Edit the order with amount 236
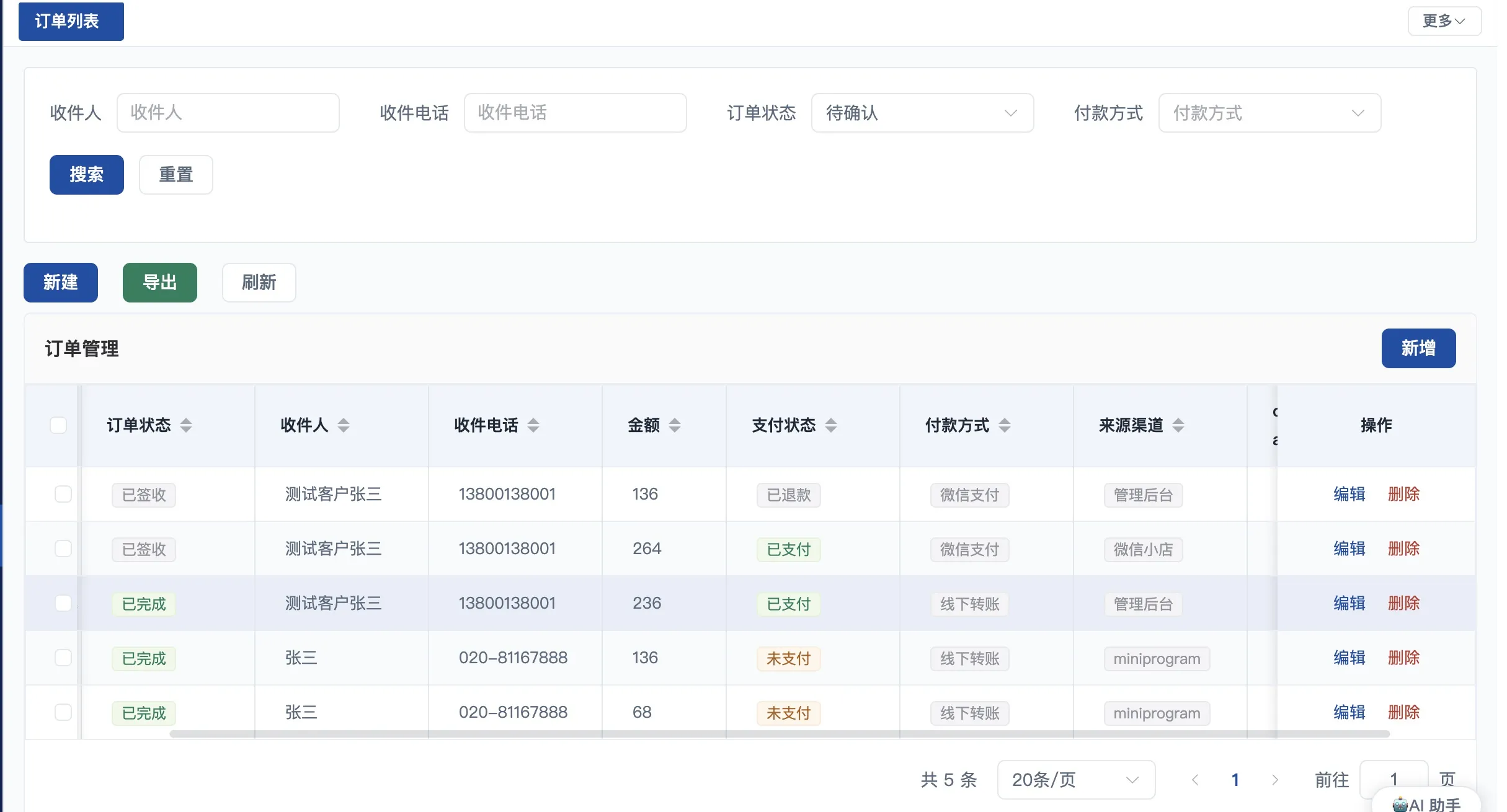This screenshot has height=812, width=1507. [1349, 603]
